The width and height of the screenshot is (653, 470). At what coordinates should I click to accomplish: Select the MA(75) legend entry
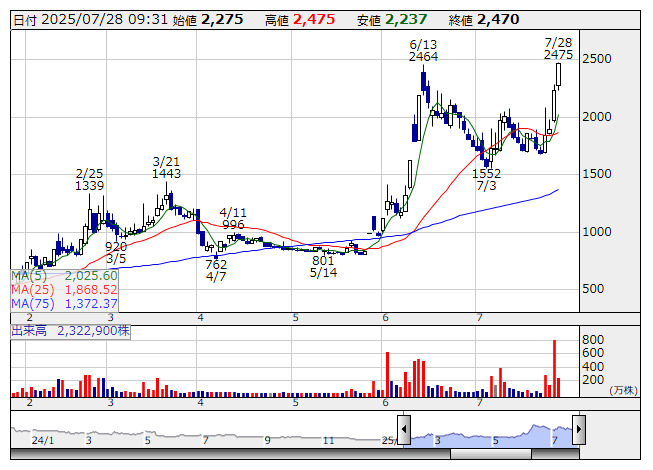[65, 303]
